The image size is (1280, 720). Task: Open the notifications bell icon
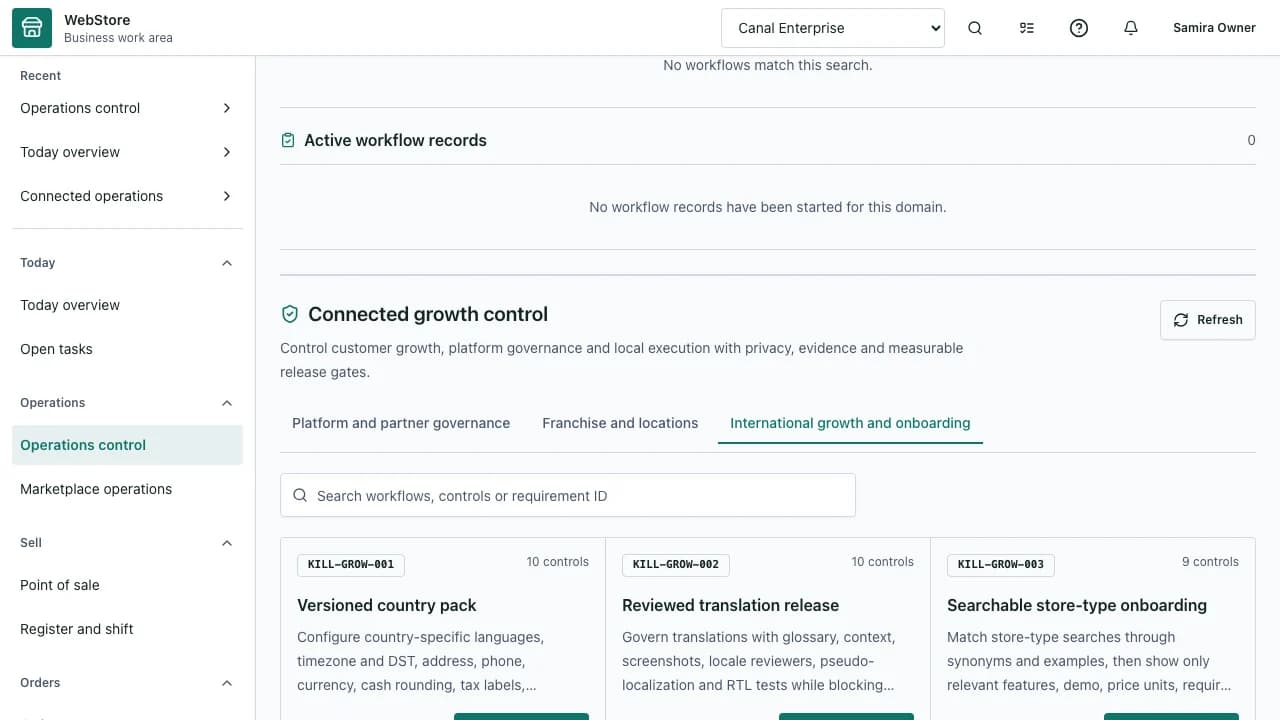click(1131, 28)
